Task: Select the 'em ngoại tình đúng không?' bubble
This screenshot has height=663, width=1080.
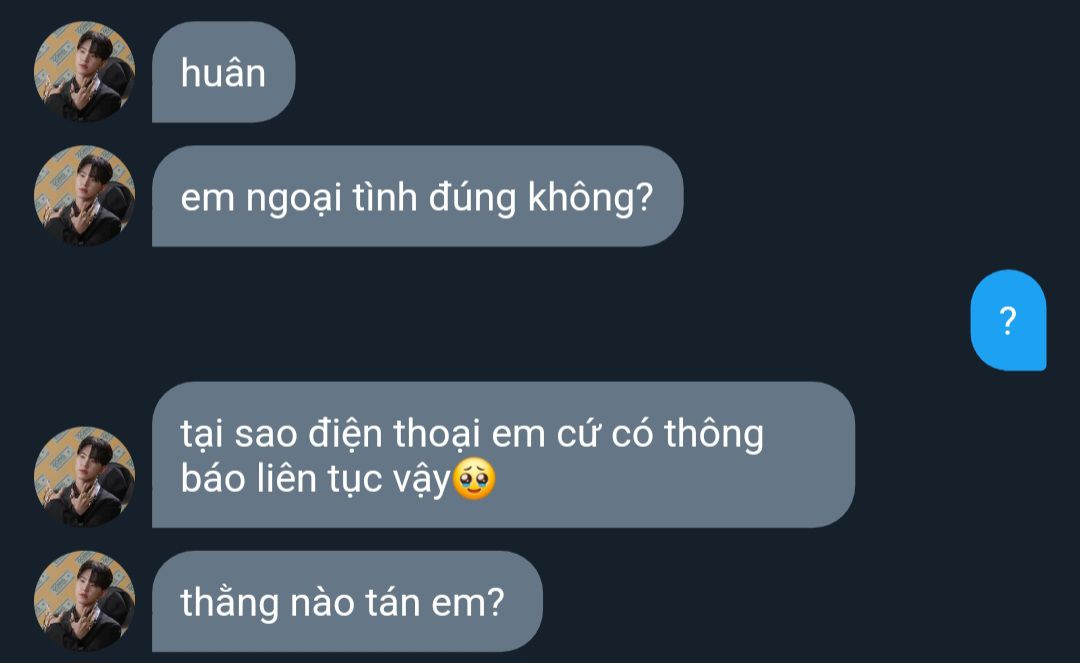Action: (417, 196)
